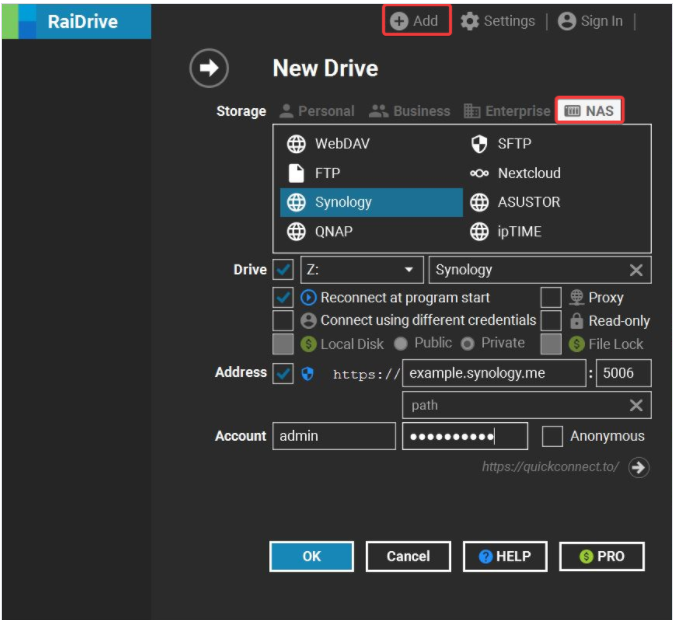Image resolution: width=674 pixels, height=620 pixels.
Task: Open HELP
Action: pos(505,556)
